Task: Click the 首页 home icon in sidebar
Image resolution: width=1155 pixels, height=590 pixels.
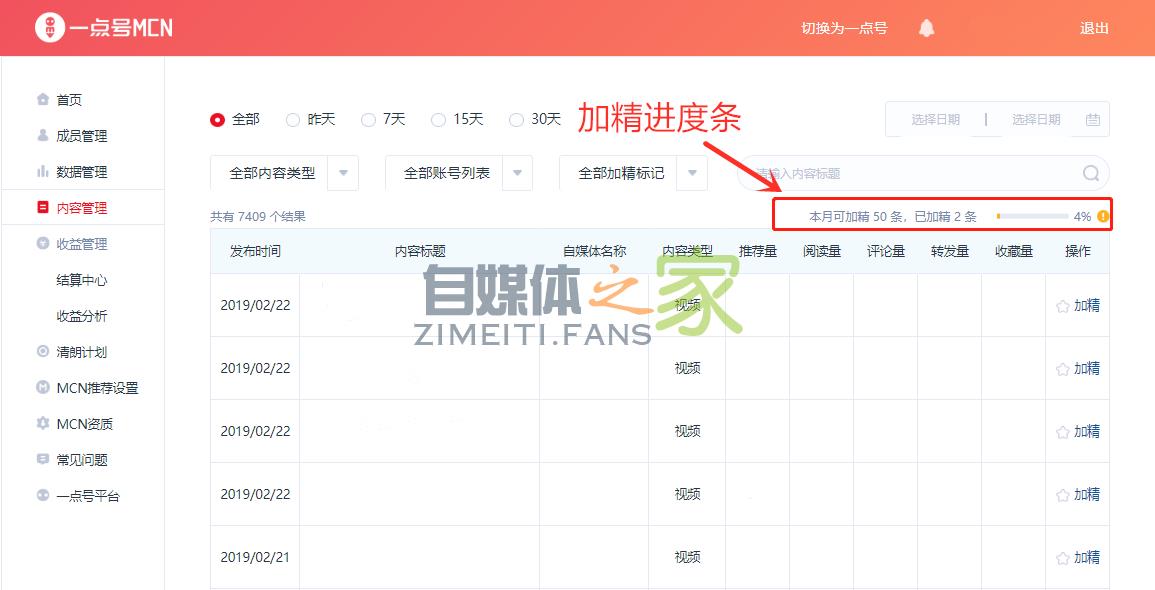Action: tap(42, 100)
